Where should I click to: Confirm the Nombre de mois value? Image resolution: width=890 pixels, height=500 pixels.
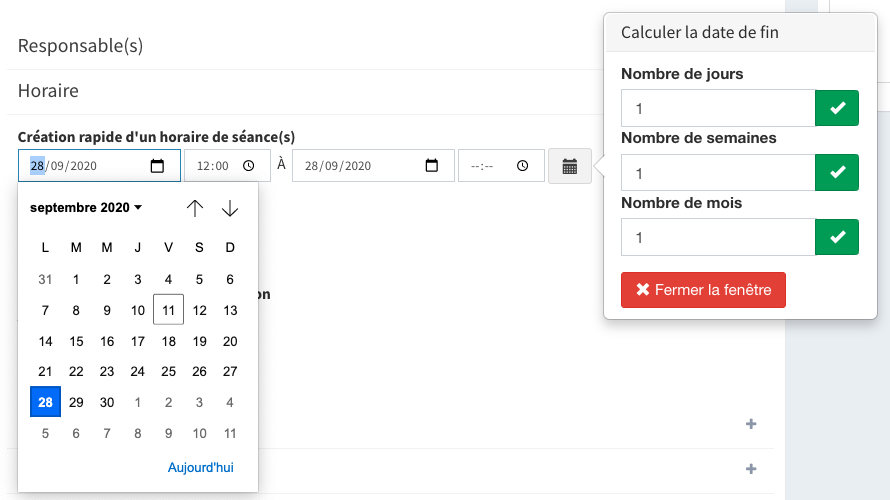coord(837,237)
